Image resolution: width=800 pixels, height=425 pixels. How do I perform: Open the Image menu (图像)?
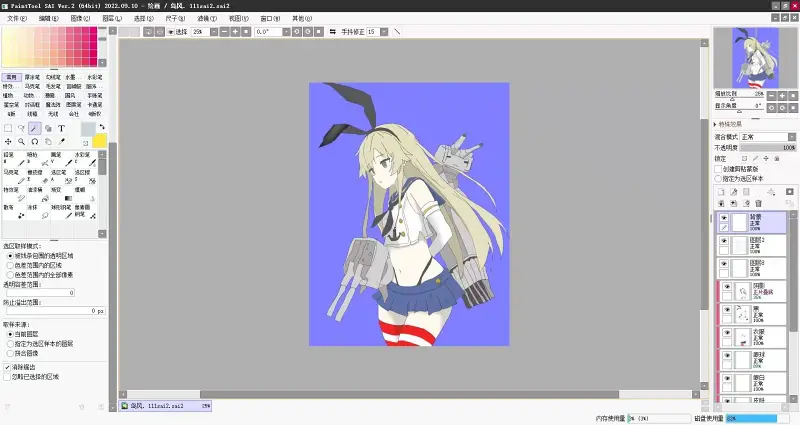(x=80, y=18)
